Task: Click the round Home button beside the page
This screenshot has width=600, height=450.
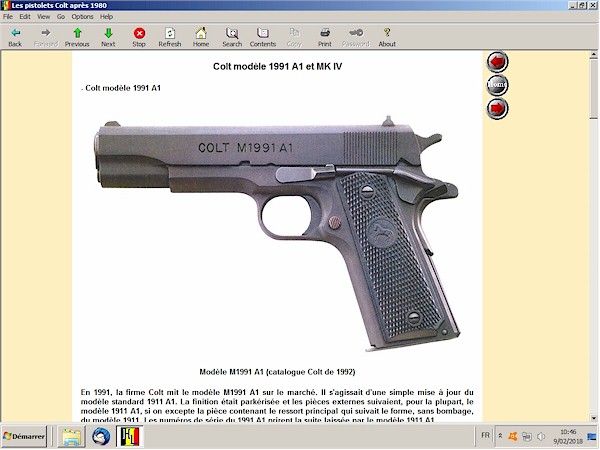Action: point(497,85)
